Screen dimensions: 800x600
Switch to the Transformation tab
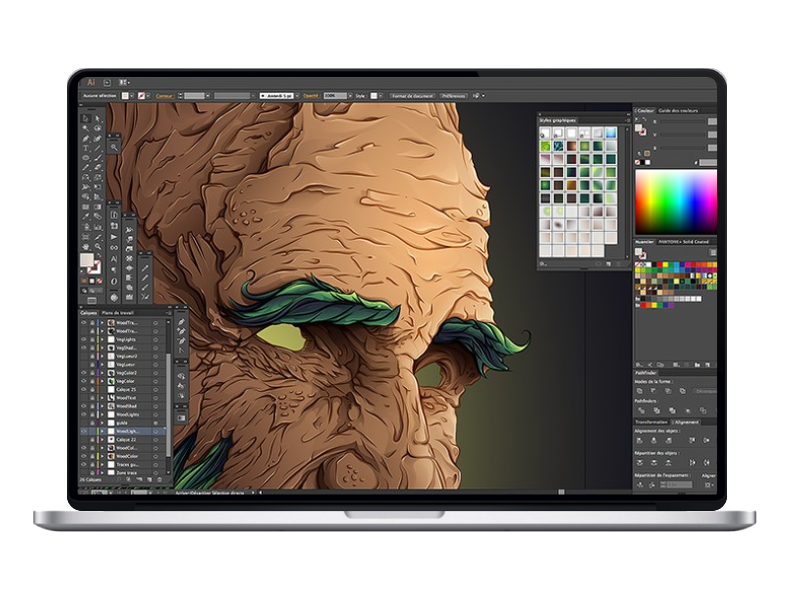pyautogui.click(x=651, y=422)
